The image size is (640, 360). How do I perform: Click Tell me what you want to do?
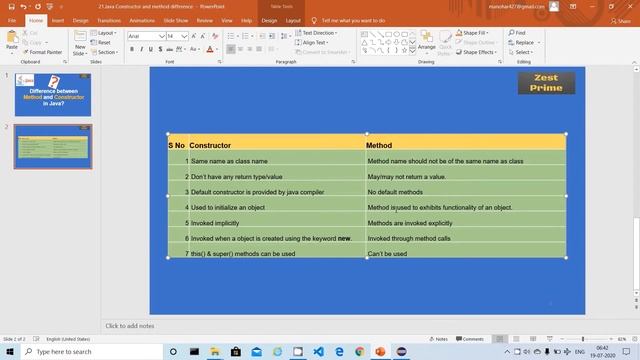[x=353, y=20]
